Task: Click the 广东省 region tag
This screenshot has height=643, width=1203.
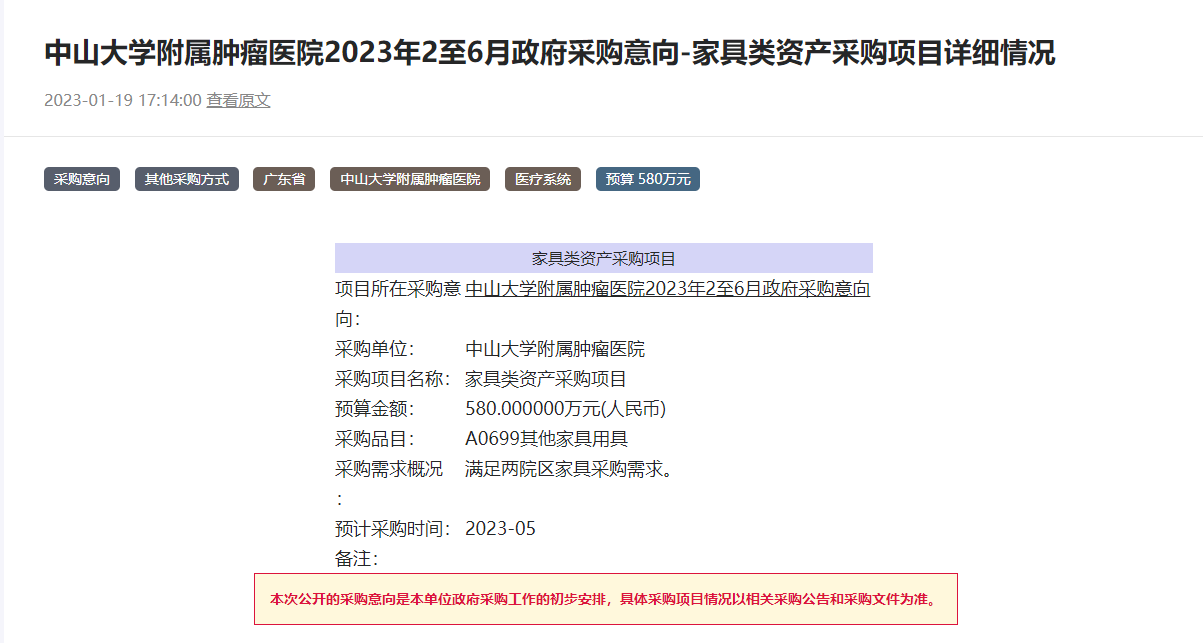Action: [284, 179]
